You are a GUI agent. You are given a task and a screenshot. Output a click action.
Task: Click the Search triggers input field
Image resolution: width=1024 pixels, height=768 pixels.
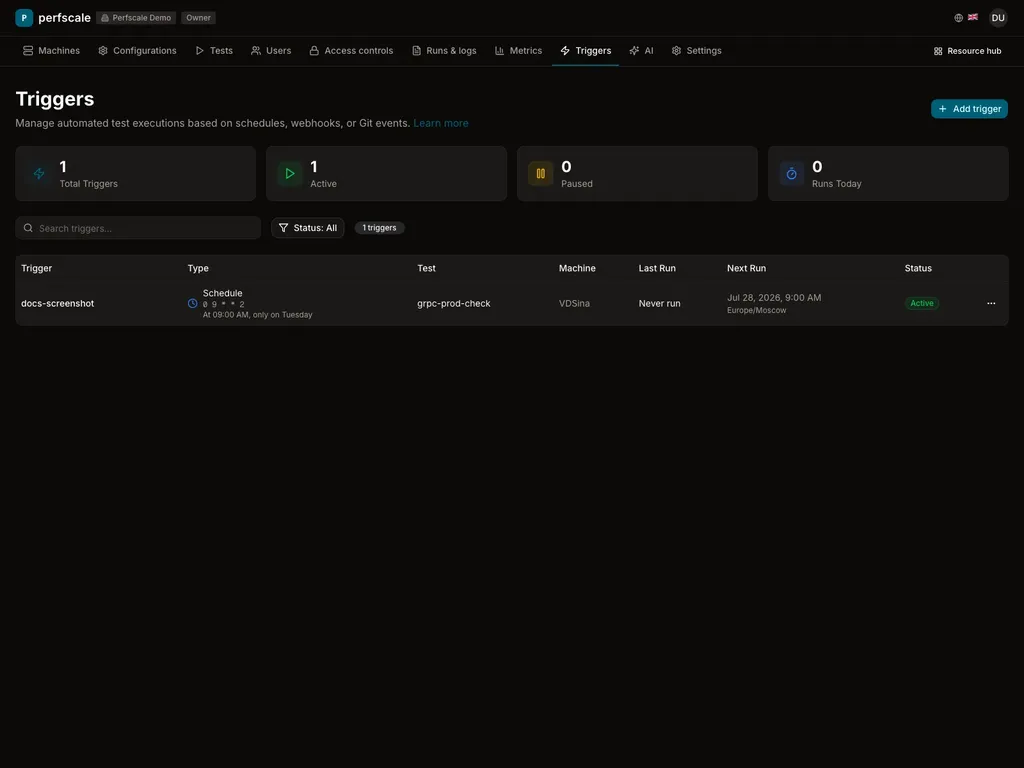coord(138,228)
